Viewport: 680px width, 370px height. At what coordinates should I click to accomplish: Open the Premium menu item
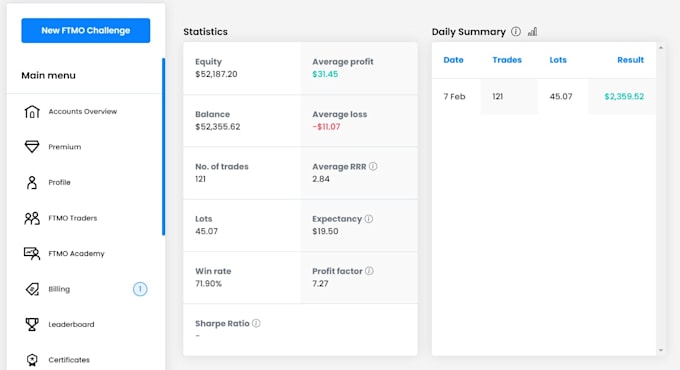pyautogui.click(x=65, y=147)
